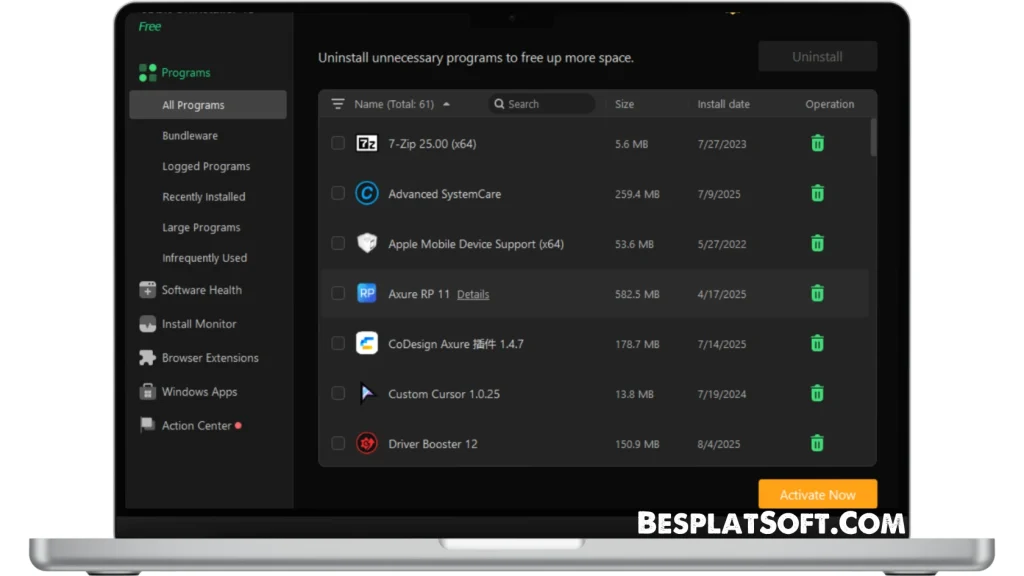This screenshot has width=1024, height=576.
Task: Check the box beside Apple Mobile Device Support
Action: click(338, 243)
